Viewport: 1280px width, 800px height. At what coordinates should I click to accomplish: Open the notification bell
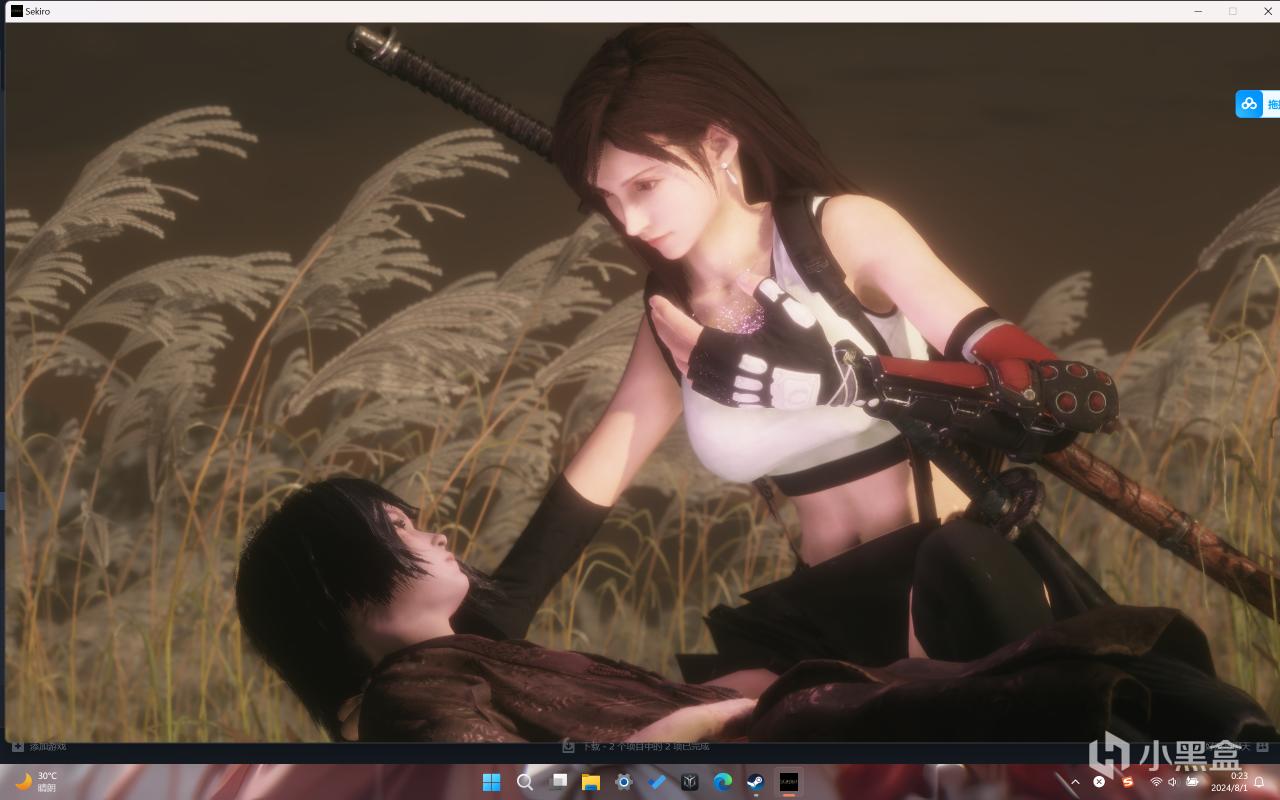[1259, 782]
